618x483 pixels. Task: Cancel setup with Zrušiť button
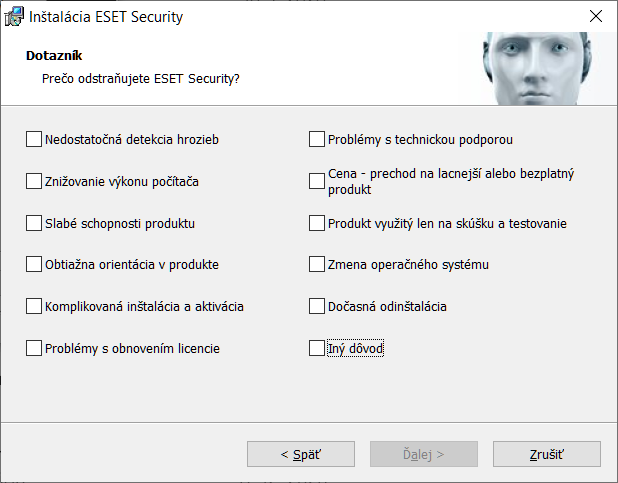[x=547, y=454]
